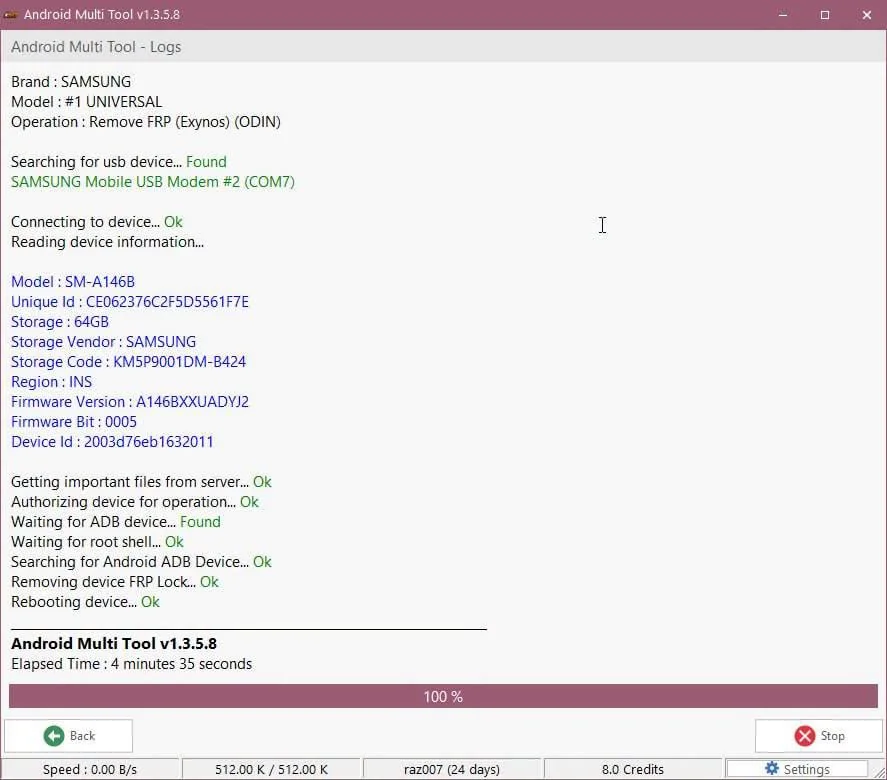Click the 512.00 K / 512.00 K status entry
The image size is (887, 780).
(271, 769)
